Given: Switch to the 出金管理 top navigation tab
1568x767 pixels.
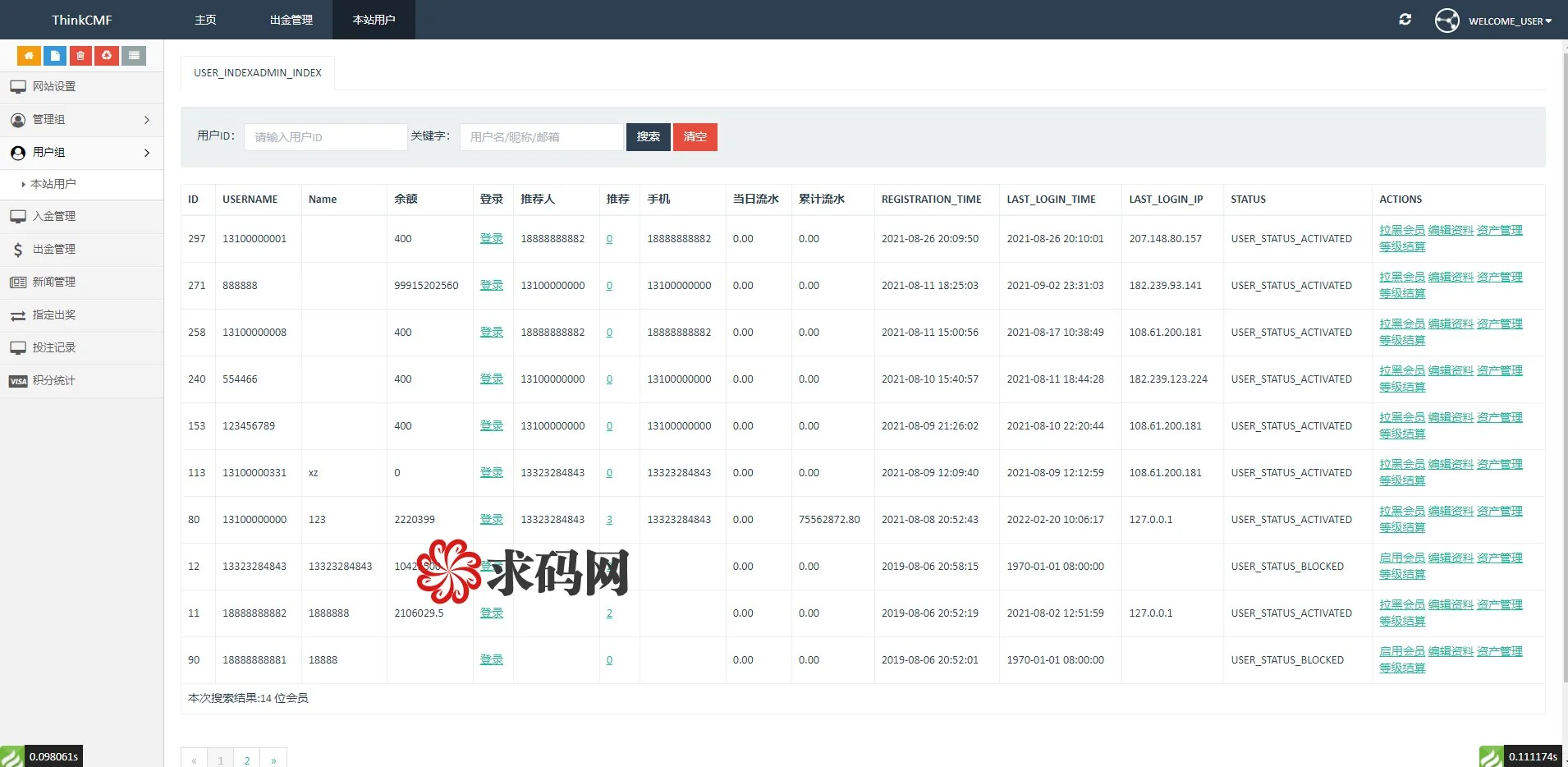Looking at the screenshot, I should pyautogui.click(x=291, y=20).
